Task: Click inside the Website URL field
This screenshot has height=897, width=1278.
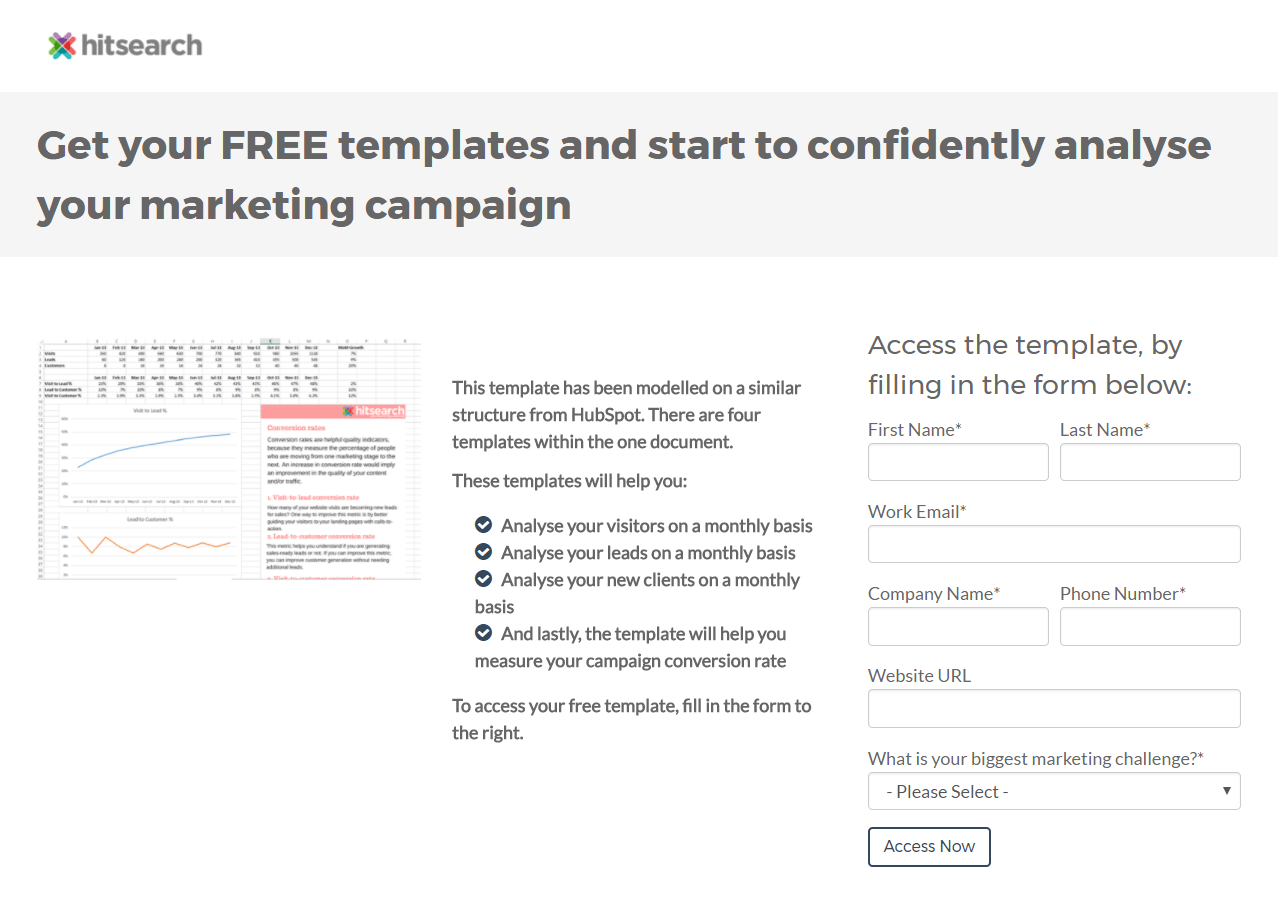Action: (x=1054, y=708)
